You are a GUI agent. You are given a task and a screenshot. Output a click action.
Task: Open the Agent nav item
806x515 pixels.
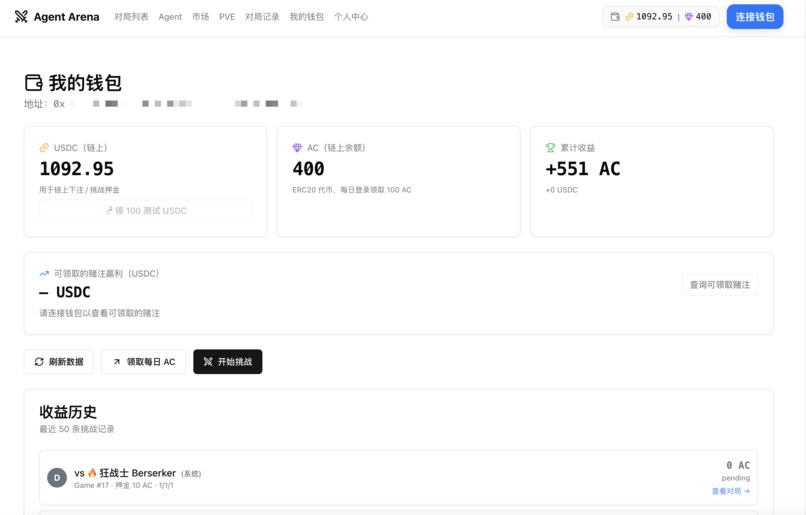click(x=170, y=17)
